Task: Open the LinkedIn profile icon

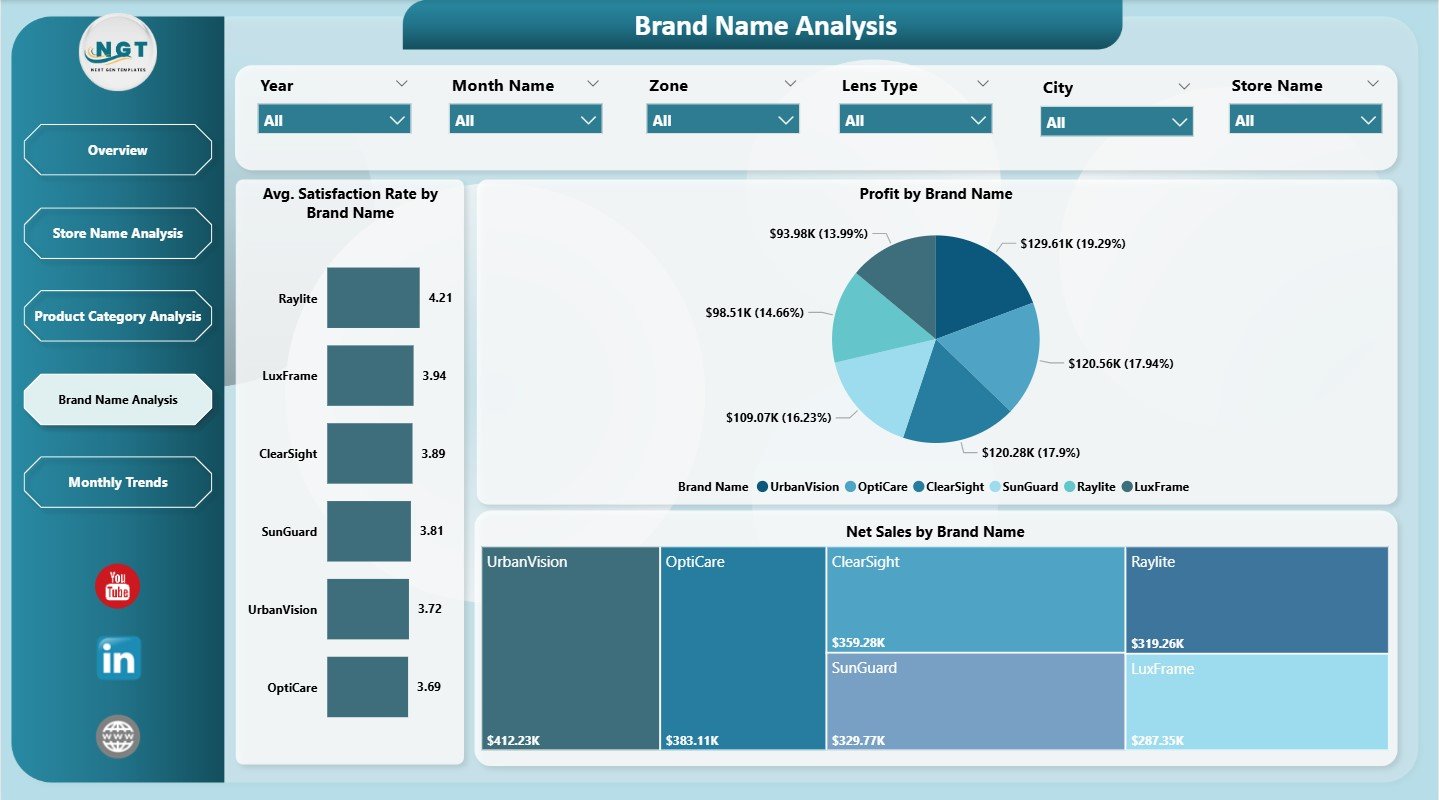Action: pos(116,658)
